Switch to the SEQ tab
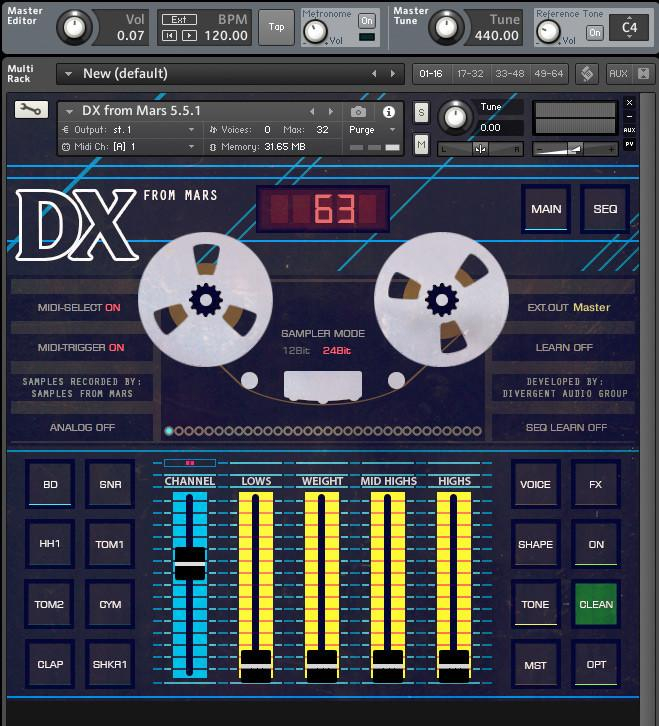659x726 pixels. (x=605, y=209)
